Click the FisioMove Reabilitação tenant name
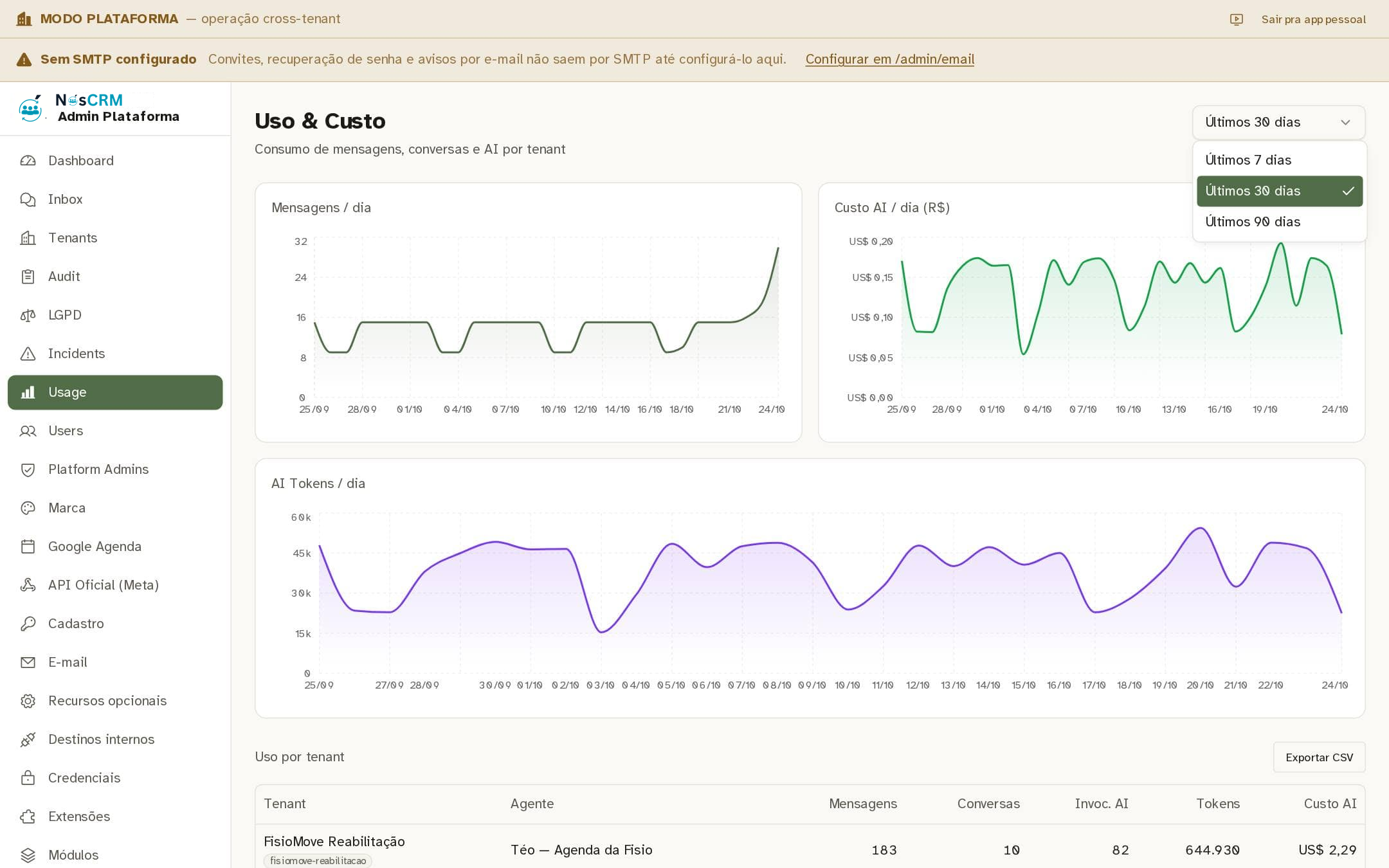The image size is (1389, 868). [x=334, y=841]
